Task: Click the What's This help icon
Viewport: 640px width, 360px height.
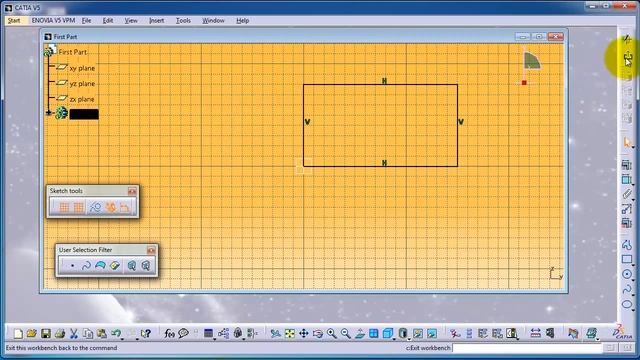Action: click(x=146, y=334)
